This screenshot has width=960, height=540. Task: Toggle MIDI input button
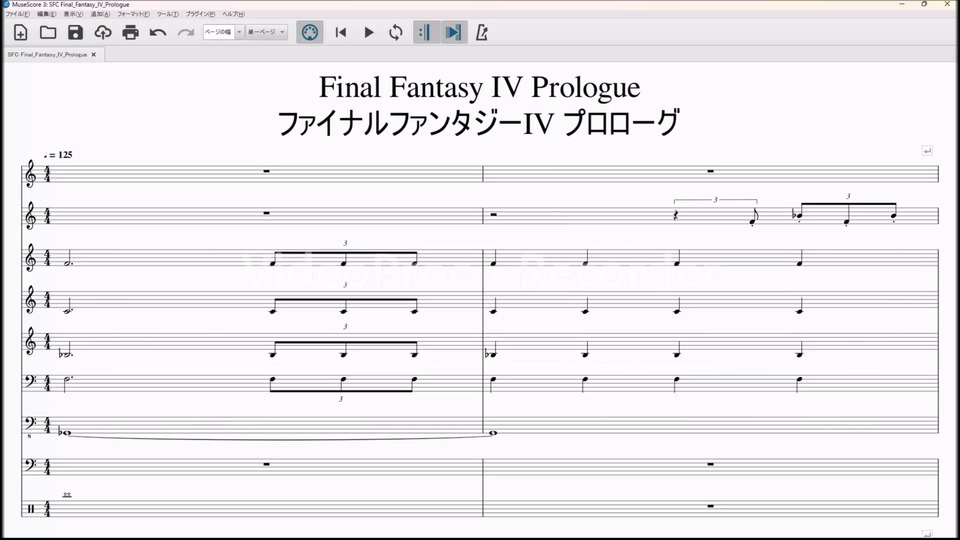310,32
